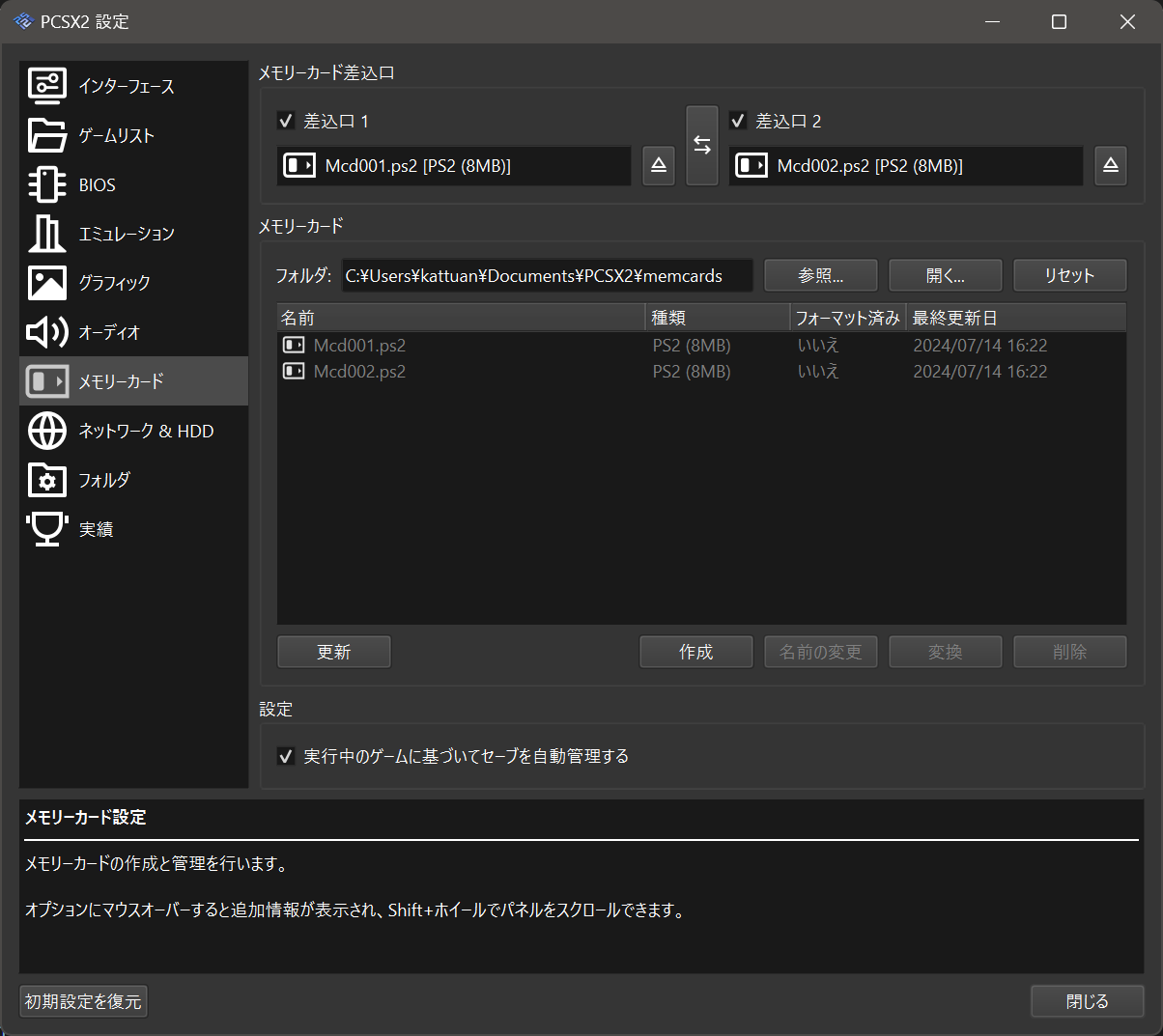Viewport: 1163px width, 1036px height.
Task: Click the 作成 create button
Action: tap(696, 652)
